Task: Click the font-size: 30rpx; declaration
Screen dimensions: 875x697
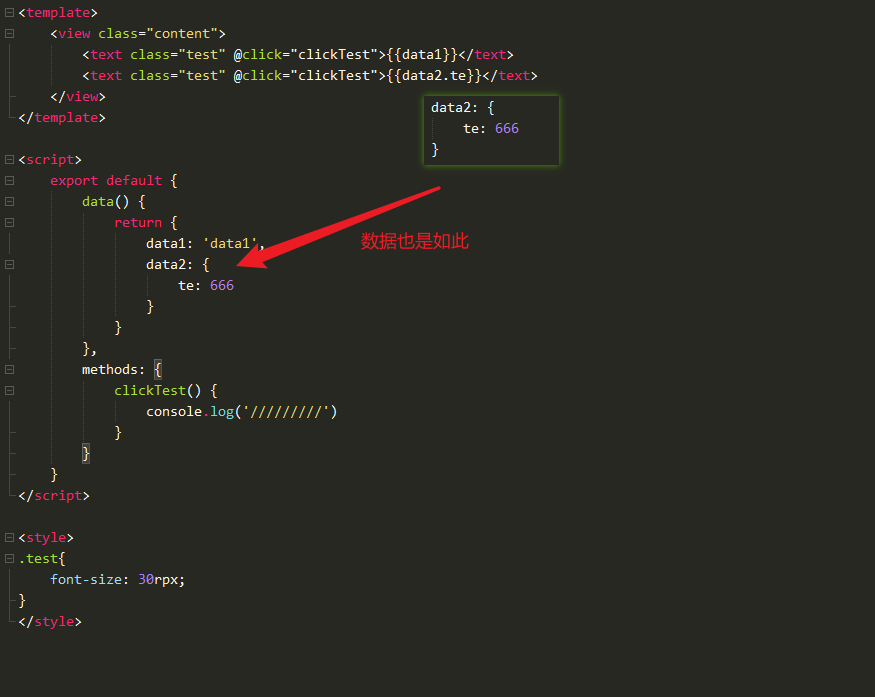Action: click(118, 580)
